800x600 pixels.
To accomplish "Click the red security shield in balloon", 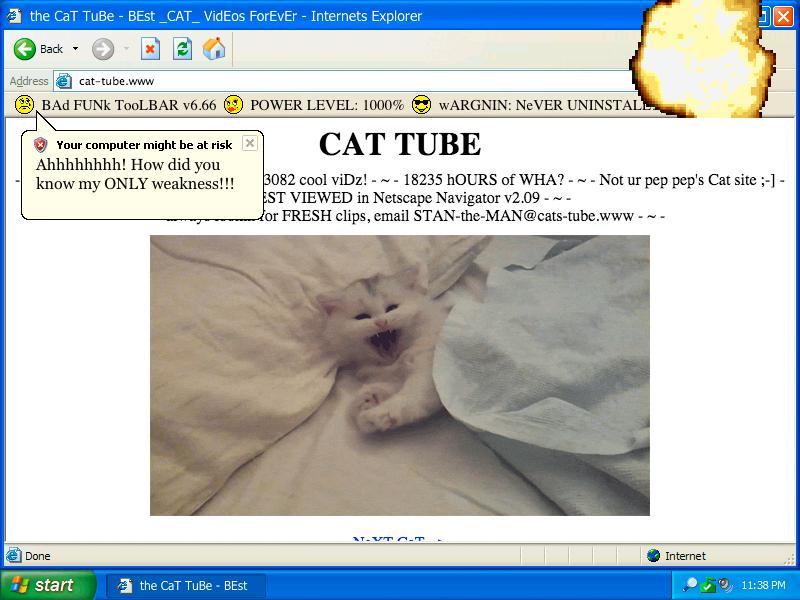I will (x=41, y=145).
